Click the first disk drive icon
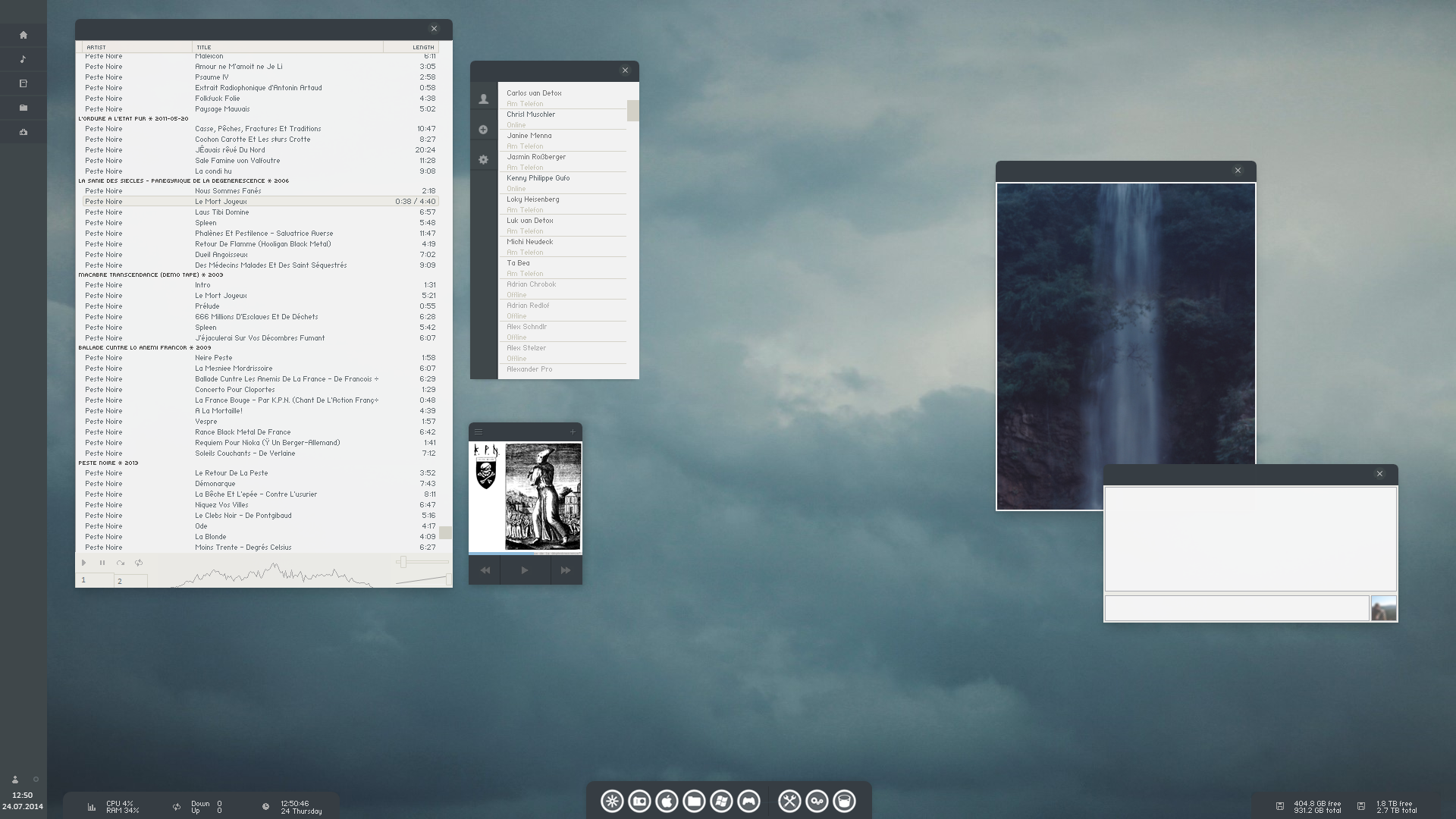This screenshot has height=819, width=1456. pyautogui.click(x=1279, y=806)
